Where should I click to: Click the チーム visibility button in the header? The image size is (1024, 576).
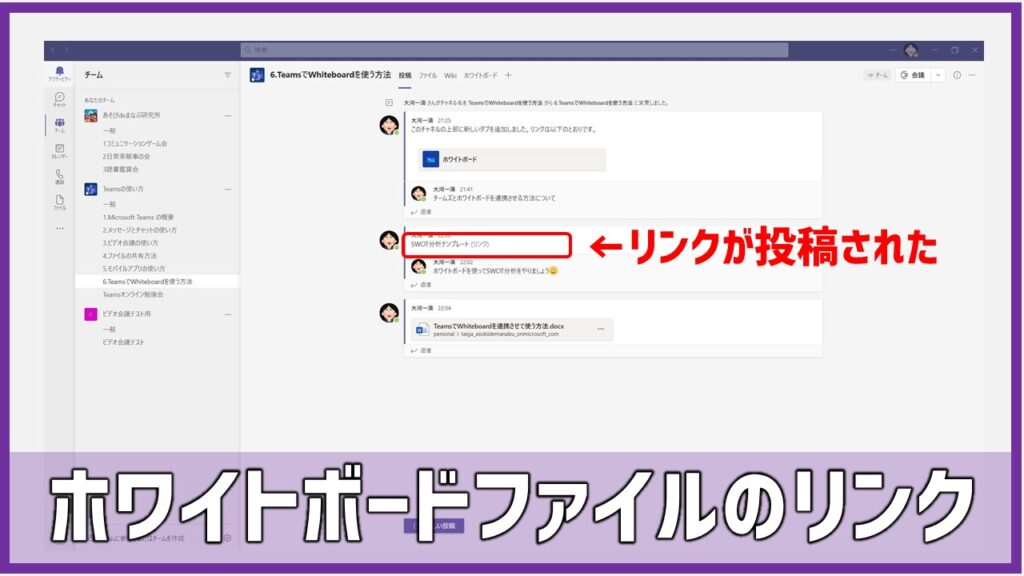click(877, 75)
